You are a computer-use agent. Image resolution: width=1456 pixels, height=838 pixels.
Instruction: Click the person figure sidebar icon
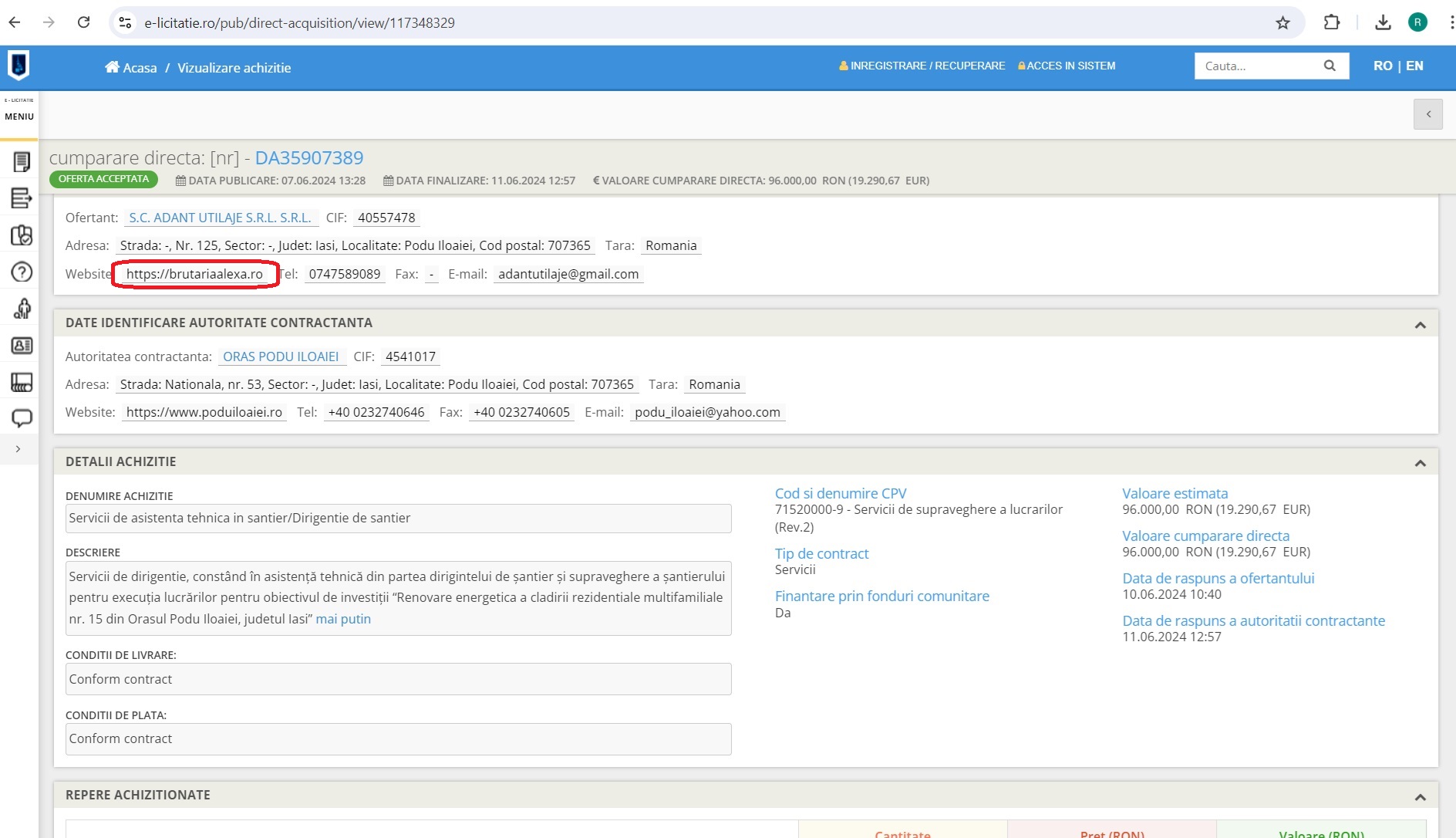tap(22, 309)
